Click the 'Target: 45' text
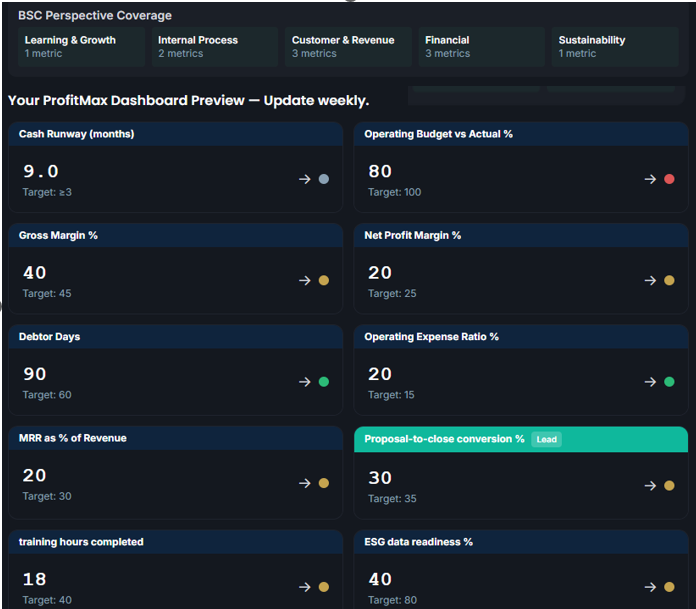696x609 pixels. (x=47, y=293)
